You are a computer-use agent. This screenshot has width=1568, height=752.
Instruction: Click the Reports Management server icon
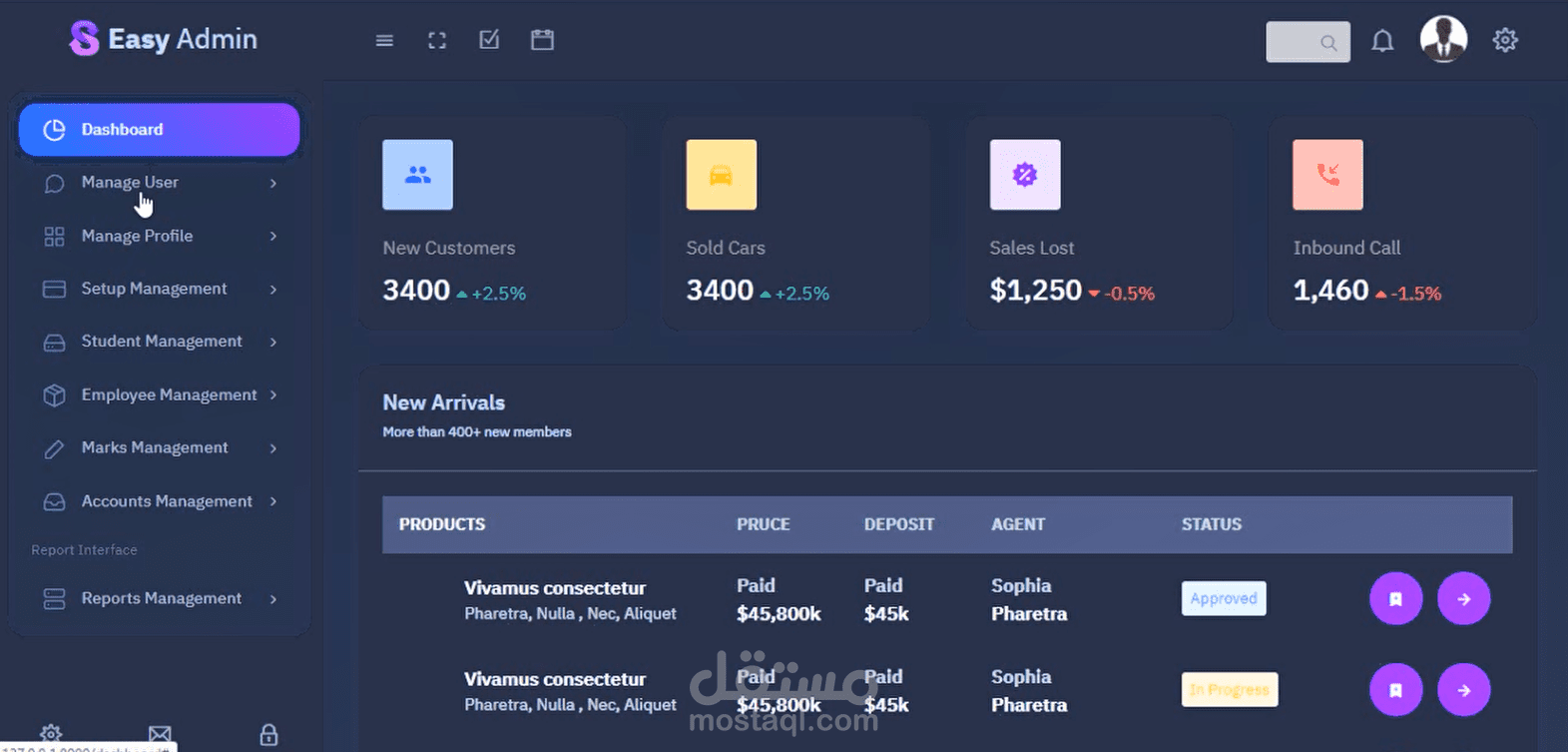point(54,599)
